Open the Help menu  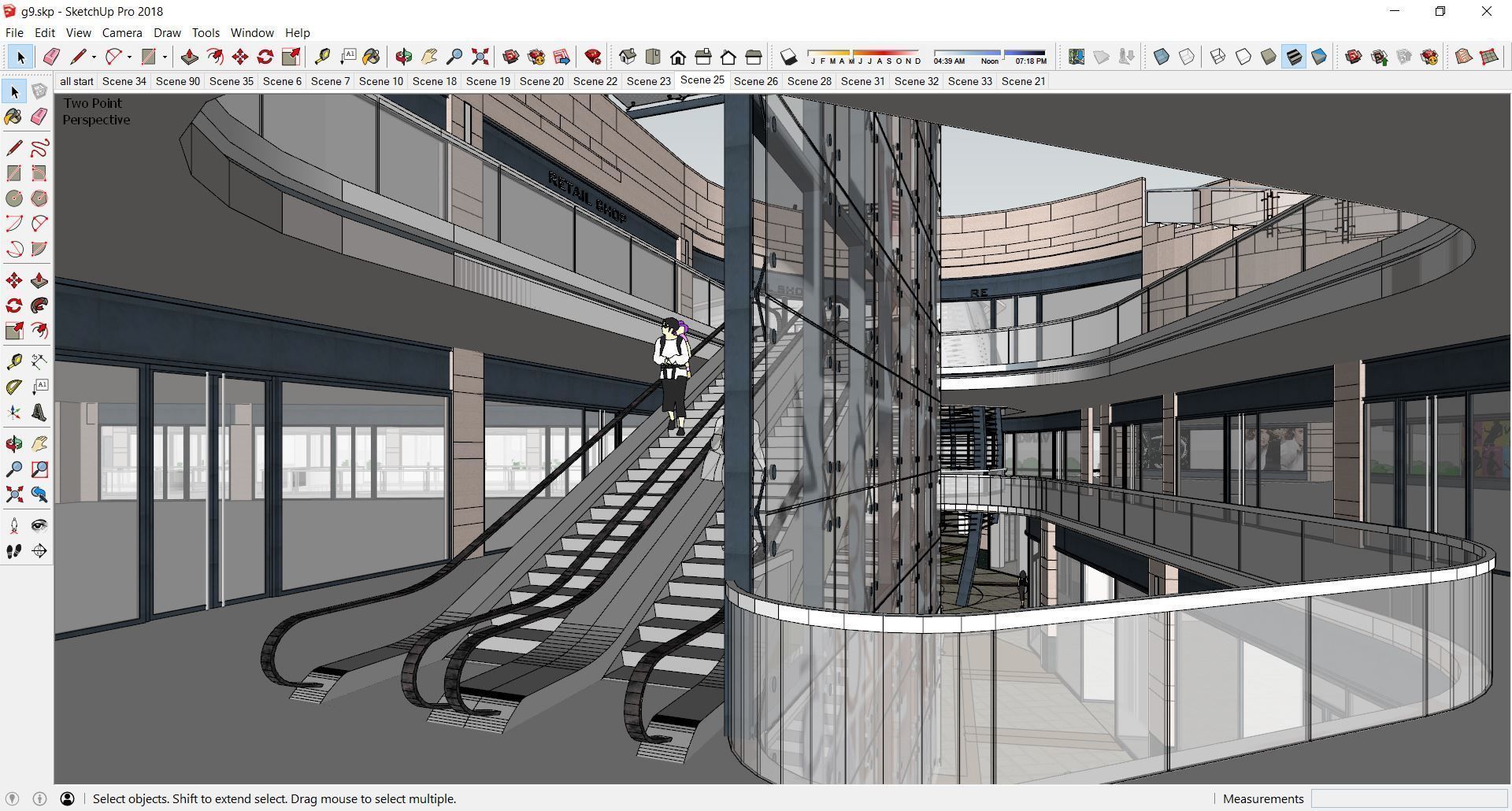pos(297,33)
